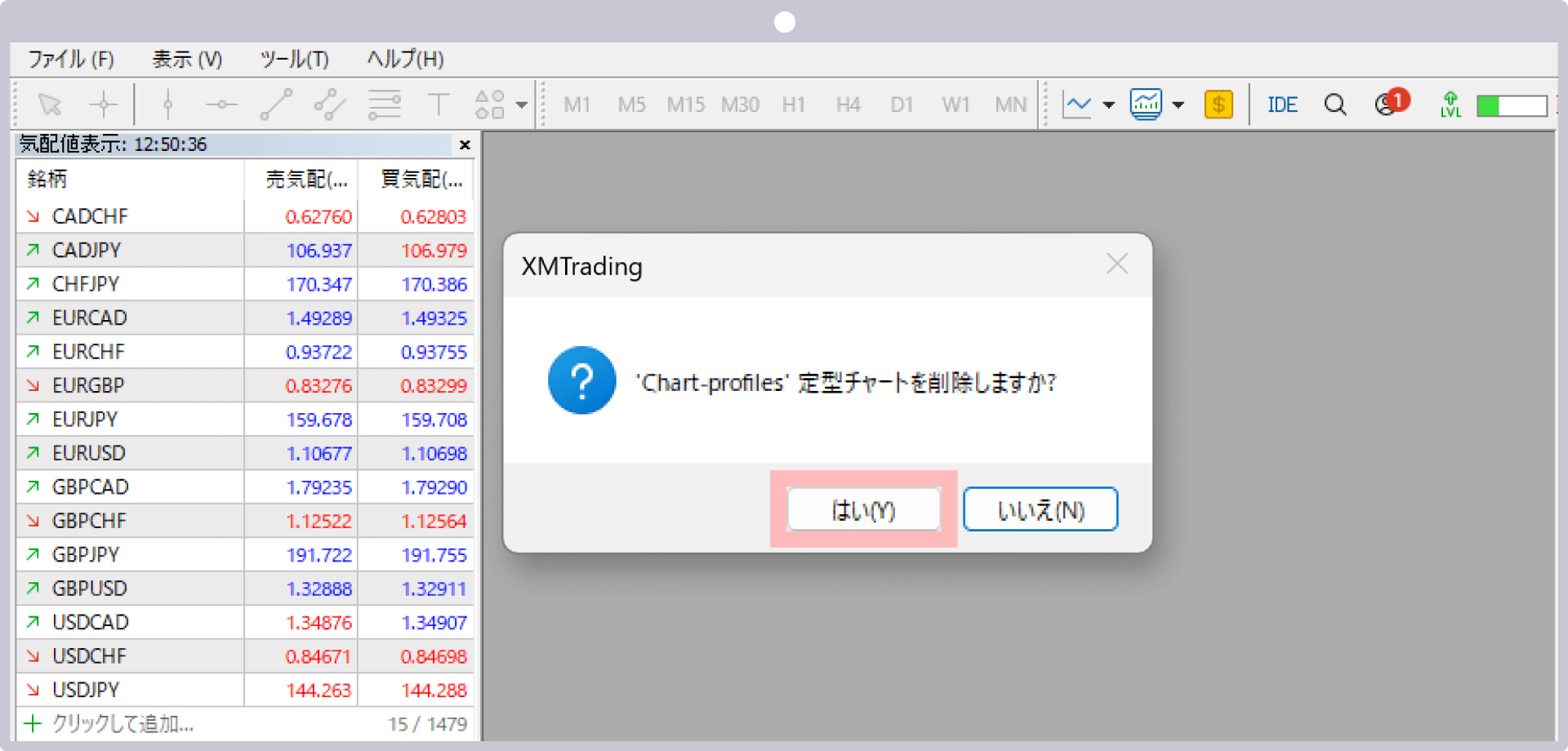Select the GBPCHF symbol
The width and height of the screenshot is (1568, 751).
[89, 521]
